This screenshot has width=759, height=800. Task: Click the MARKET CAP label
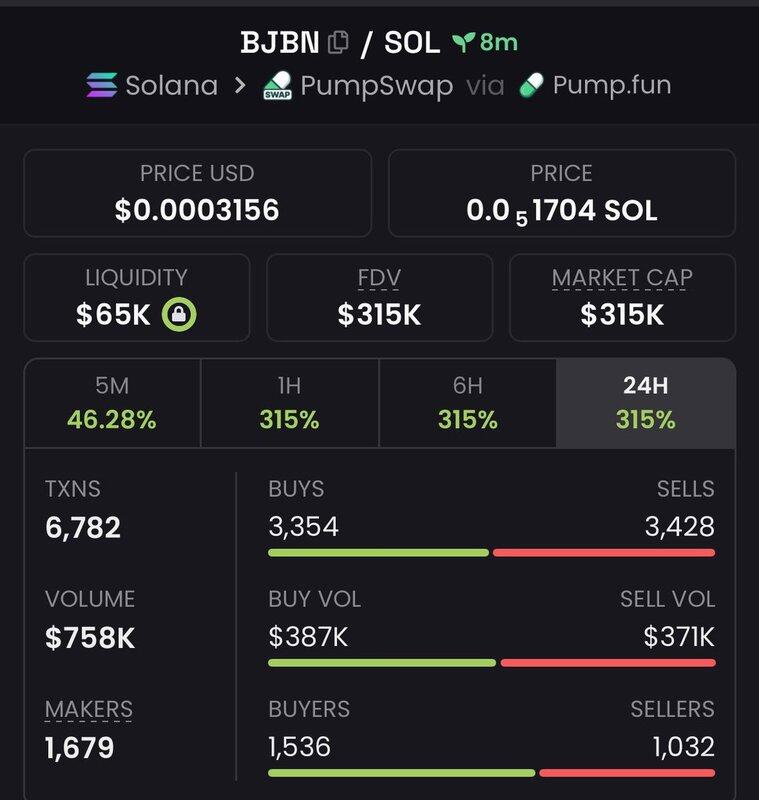622,277
